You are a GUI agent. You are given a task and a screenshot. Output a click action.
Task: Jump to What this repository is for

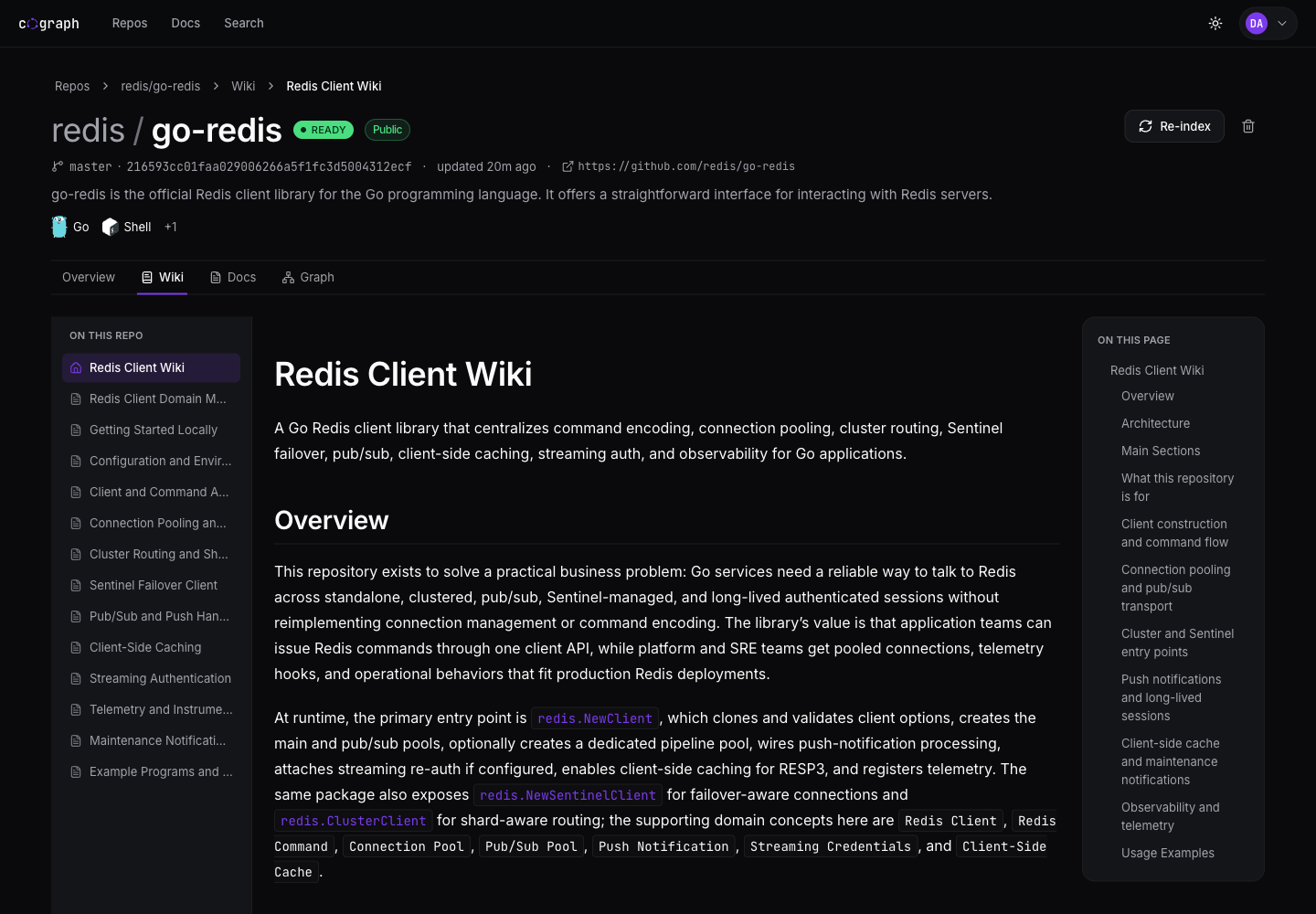pyautogui.click(x=1178, y=487)
